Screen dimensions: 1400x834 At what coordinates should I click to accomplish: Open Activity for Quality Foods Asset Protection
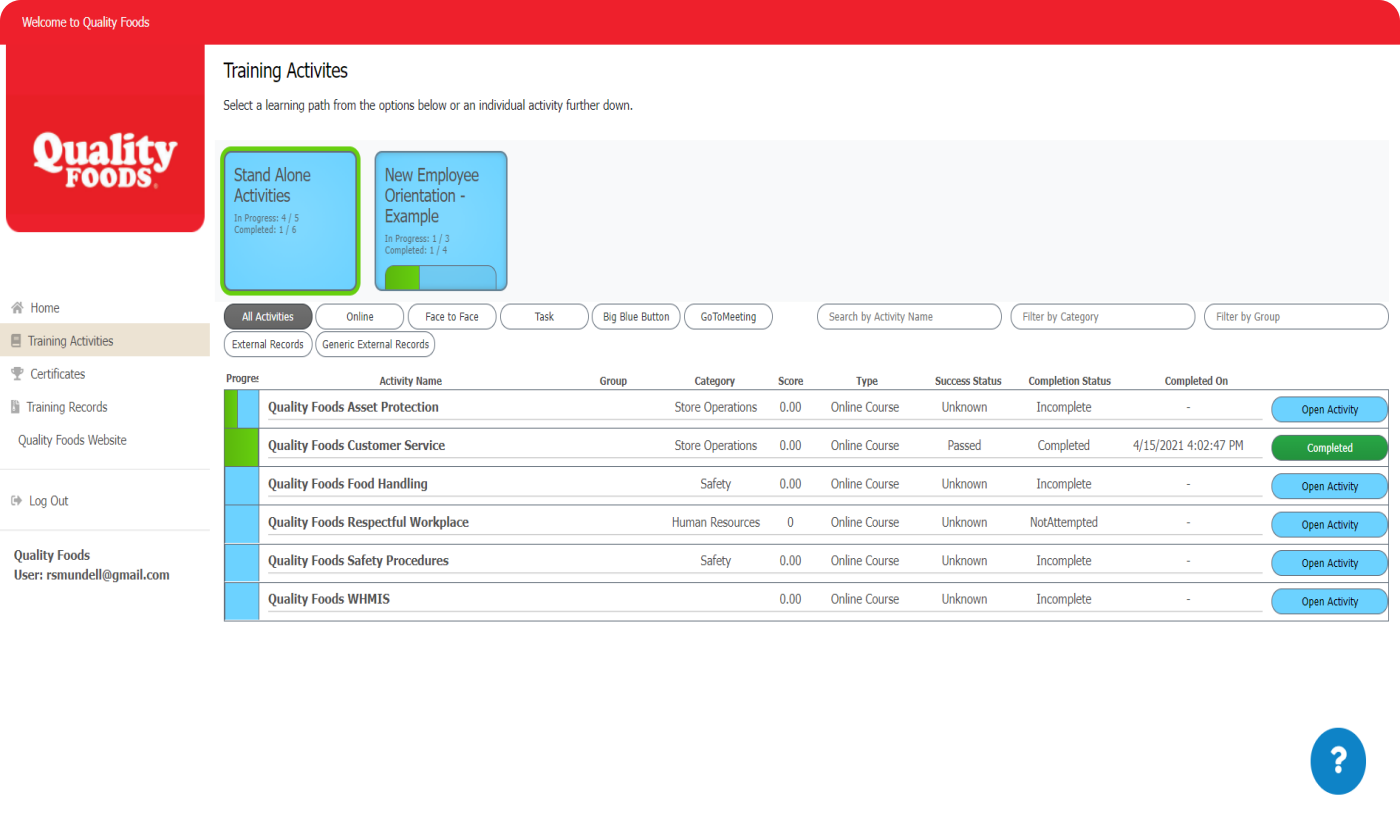(x=1329, y=409)
